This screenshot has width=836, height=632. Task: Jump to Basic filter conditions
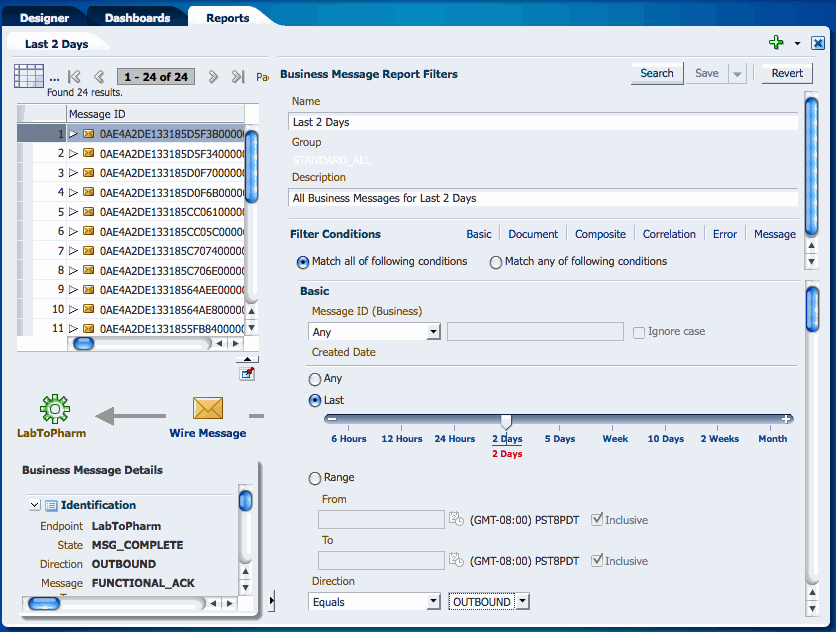479,234
